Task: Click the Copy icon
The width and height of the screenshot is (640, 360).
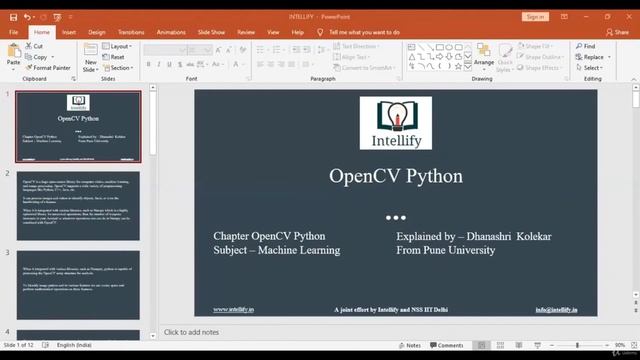Action: point(29,57)
